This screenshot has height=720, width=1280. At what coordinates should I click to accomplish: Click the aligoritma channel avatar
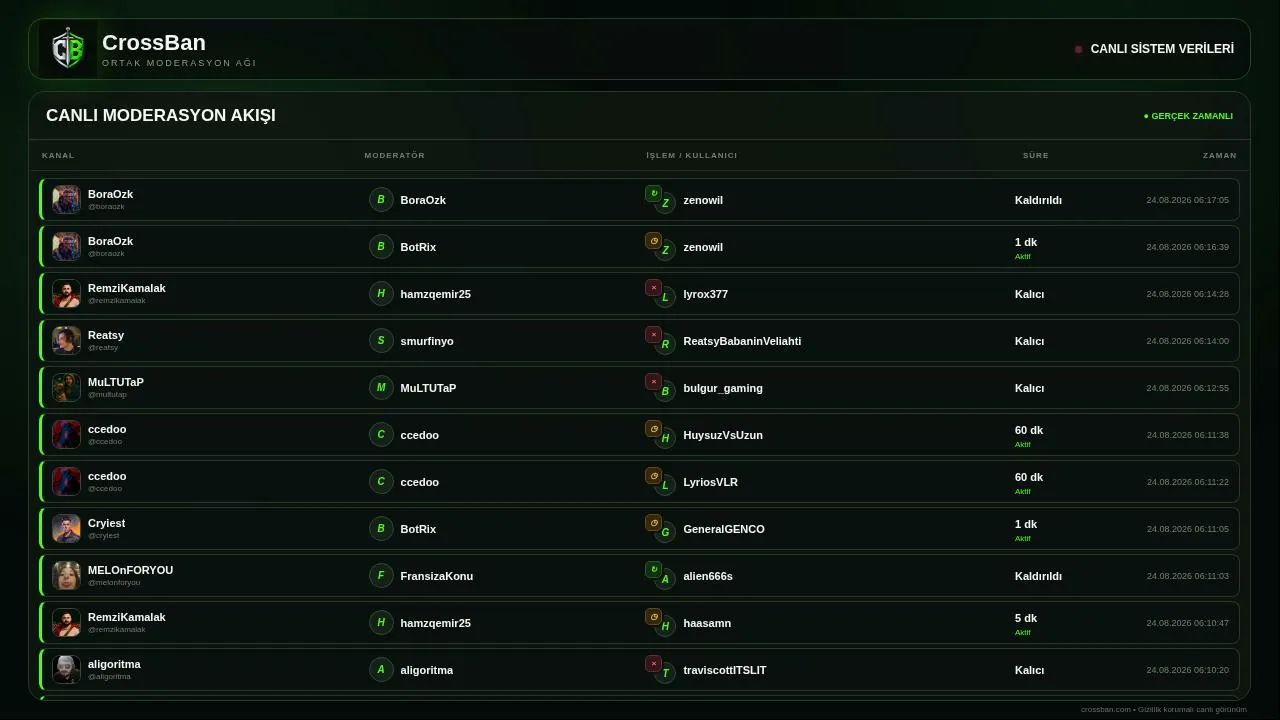(66, 669)
